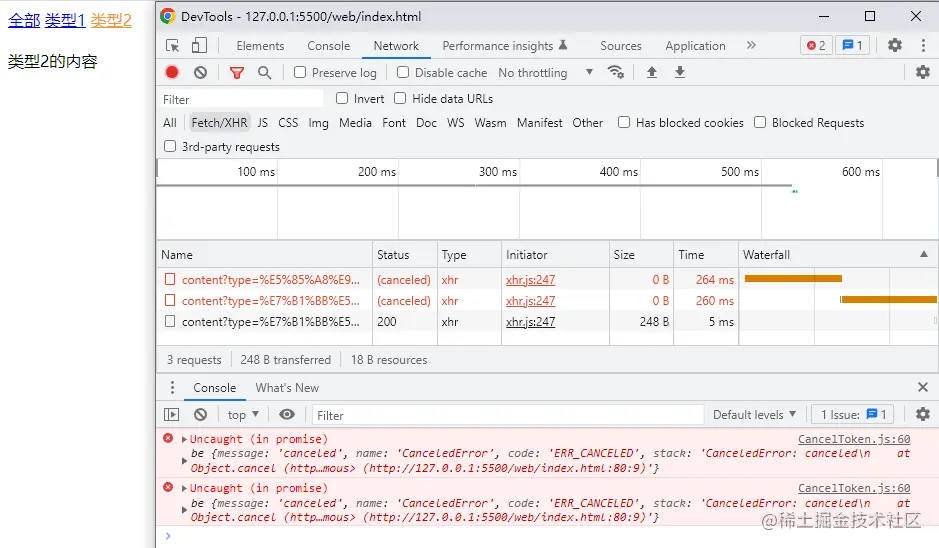Open first CancelToken.js:60 source link
This screenshot has width=939, height=548.
854,439
